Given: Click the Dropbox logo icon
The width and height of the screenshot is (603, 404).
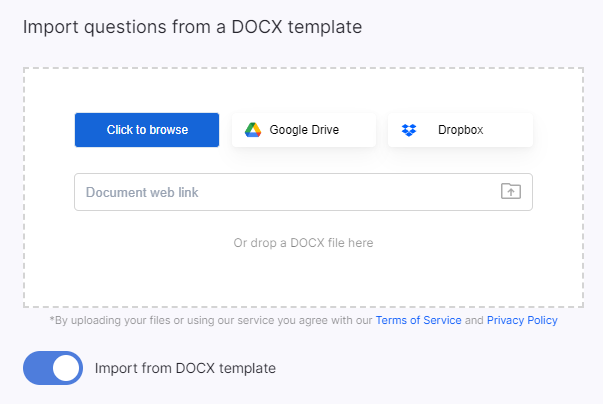Looking at the screenshot, I should point(409,130).
